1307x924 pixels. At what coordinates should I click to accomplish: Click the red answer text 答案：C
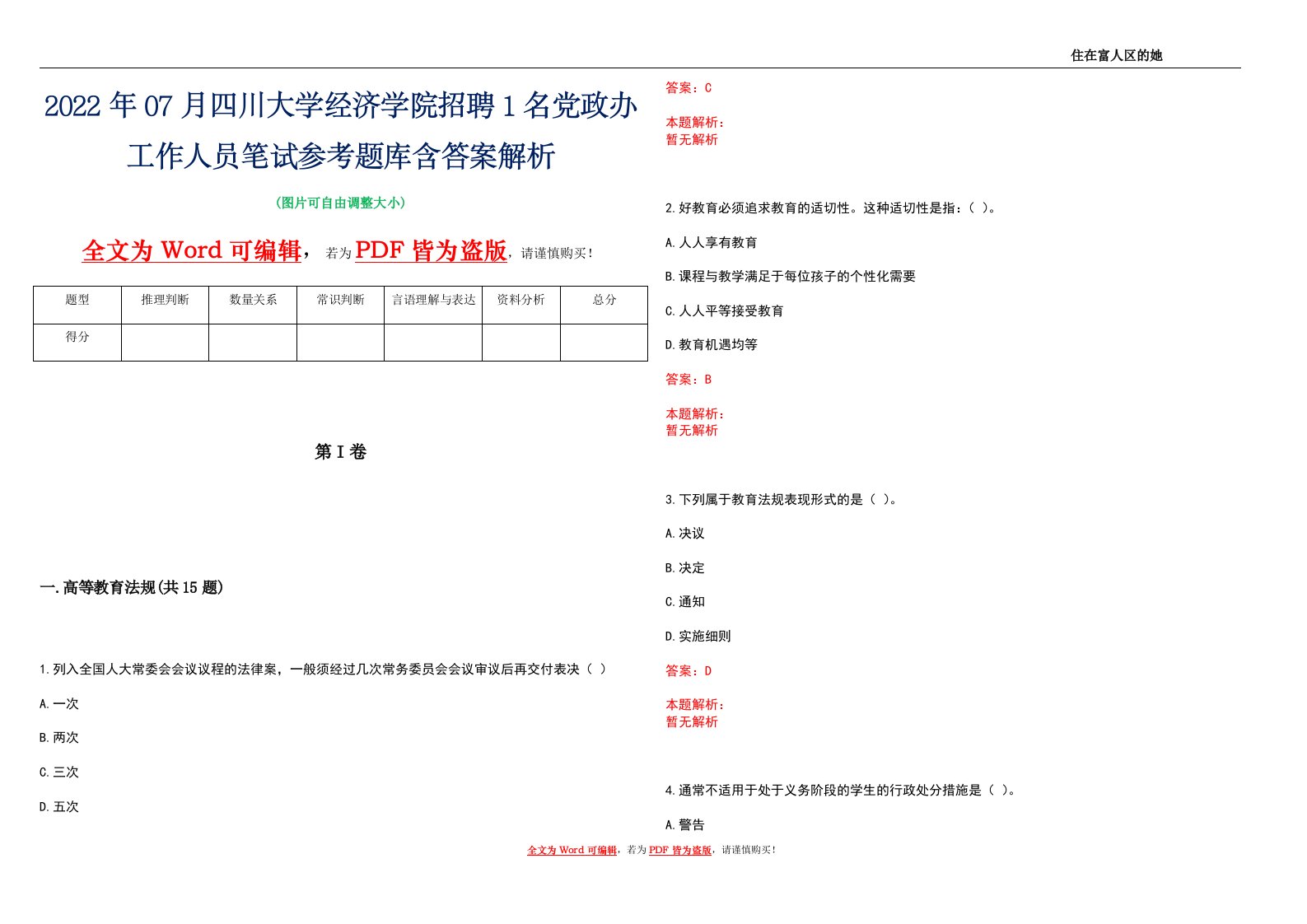(689, 88)
